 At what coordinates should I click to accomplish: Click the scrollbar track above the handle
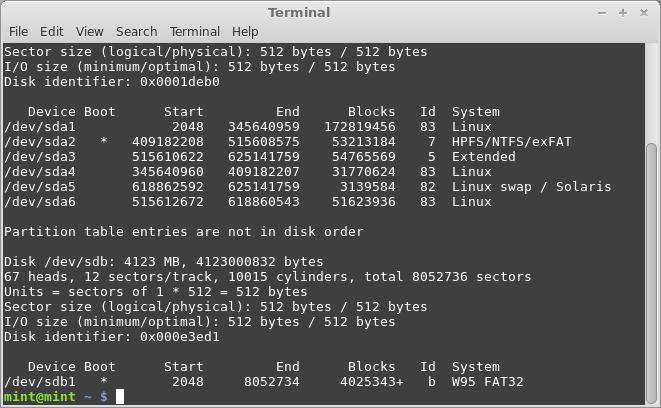click(x=651, y=93)
